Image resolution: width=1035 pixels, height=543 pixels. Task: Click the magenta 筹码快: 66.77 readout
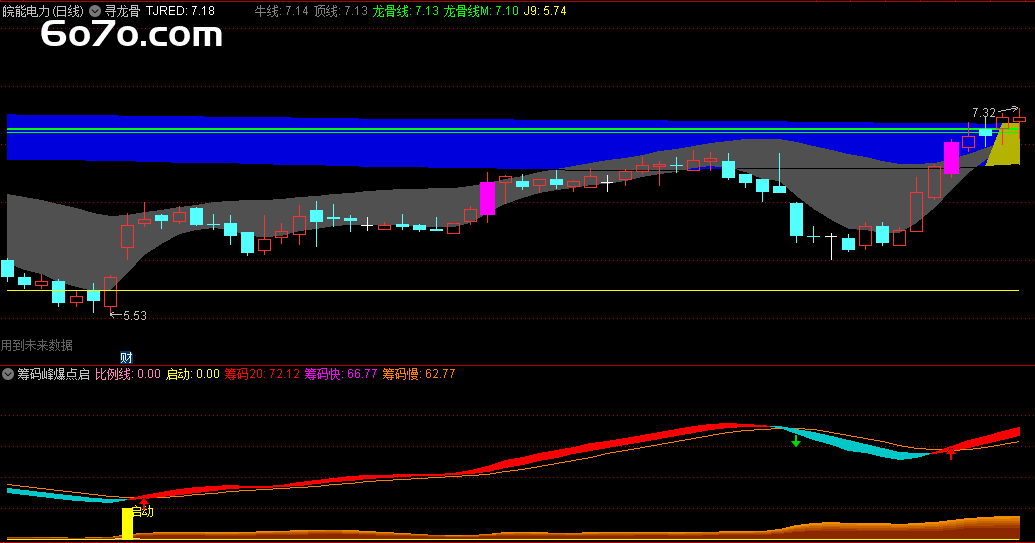pos(341,374)
